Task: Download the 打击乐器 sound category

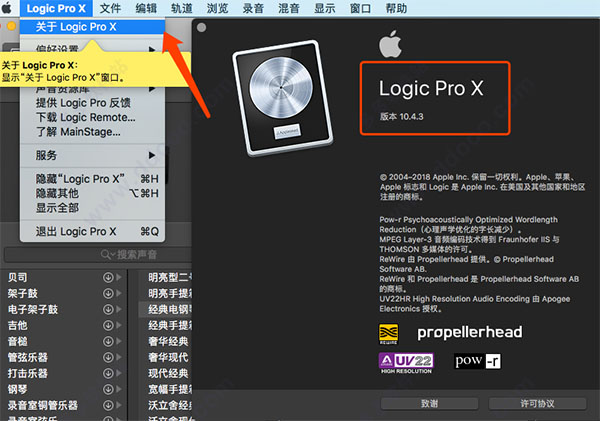Action: click(108, 373)
